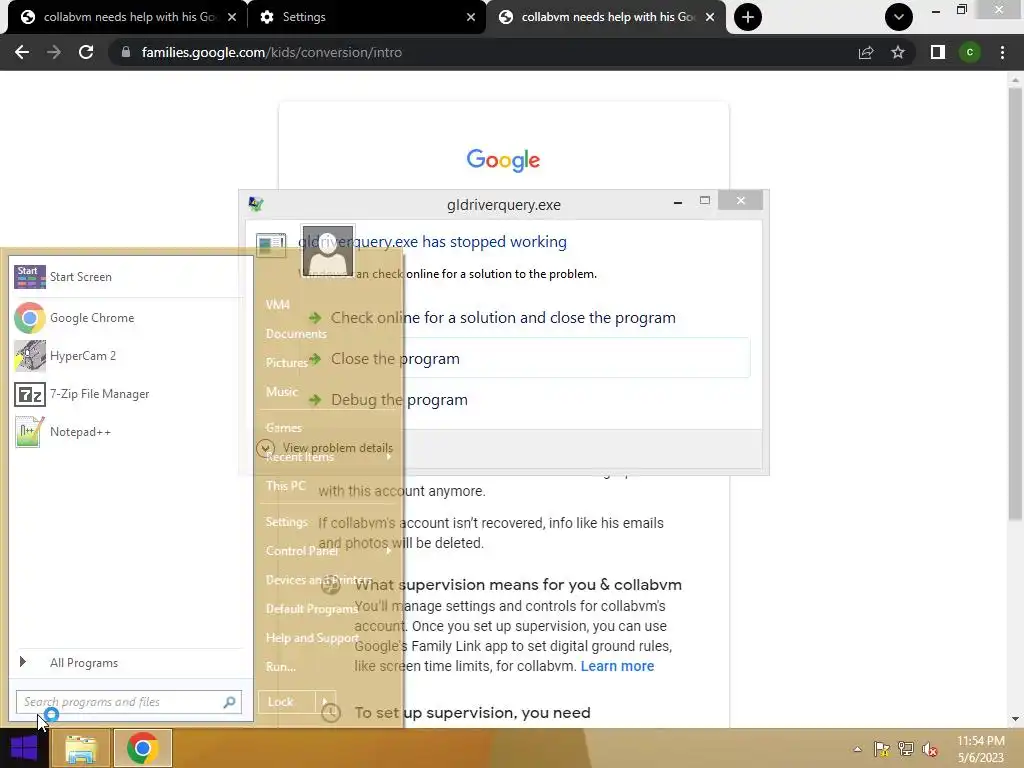Bookmark this page with star

point(898,52)
